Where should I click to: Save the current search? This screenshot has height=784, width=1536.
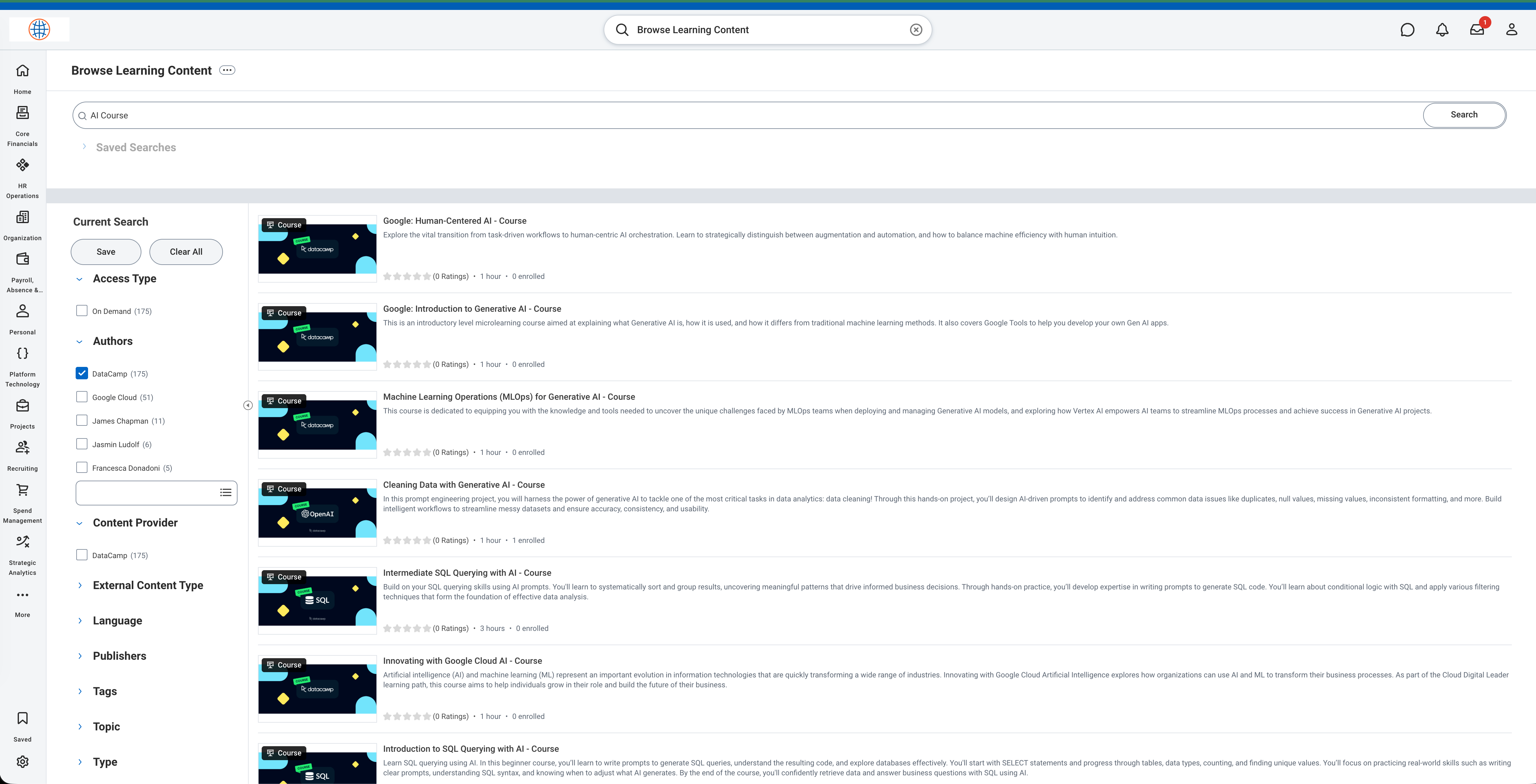tap(106, 251)
